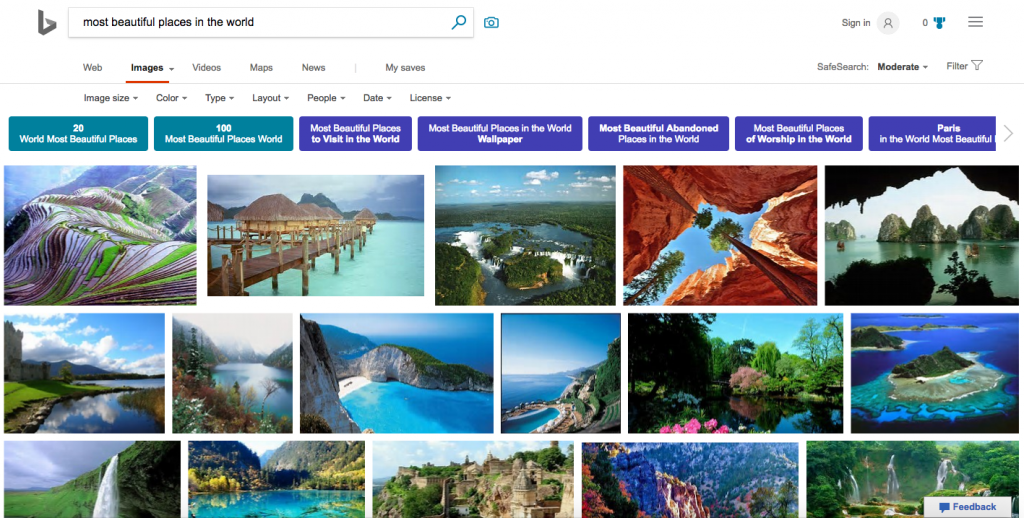The image size is (1024, 518).
Task: Switch to the Maps tab
Action: [x=261, y=68]
